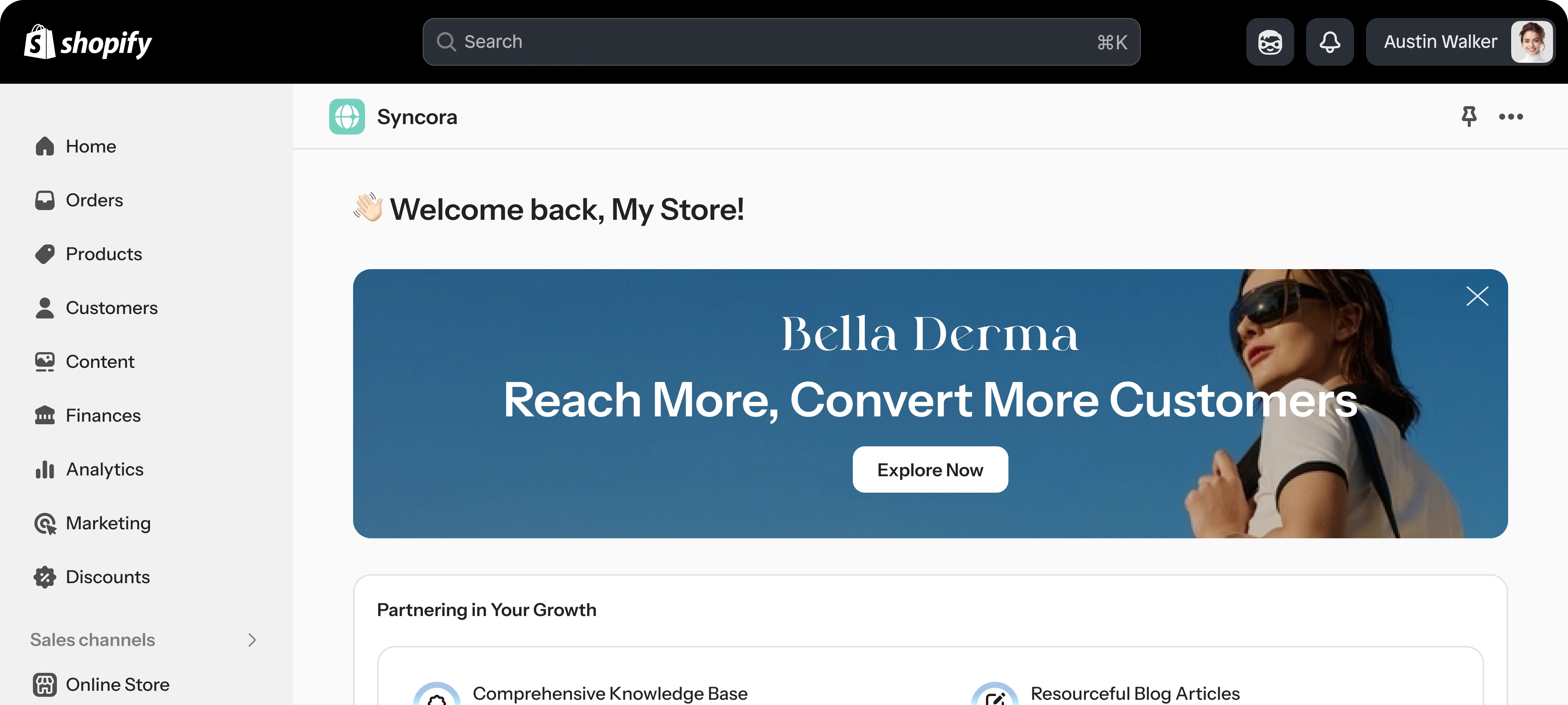Dismiss the Bella Derma banner
1568x705 pixels.
tap(1477, 296)
